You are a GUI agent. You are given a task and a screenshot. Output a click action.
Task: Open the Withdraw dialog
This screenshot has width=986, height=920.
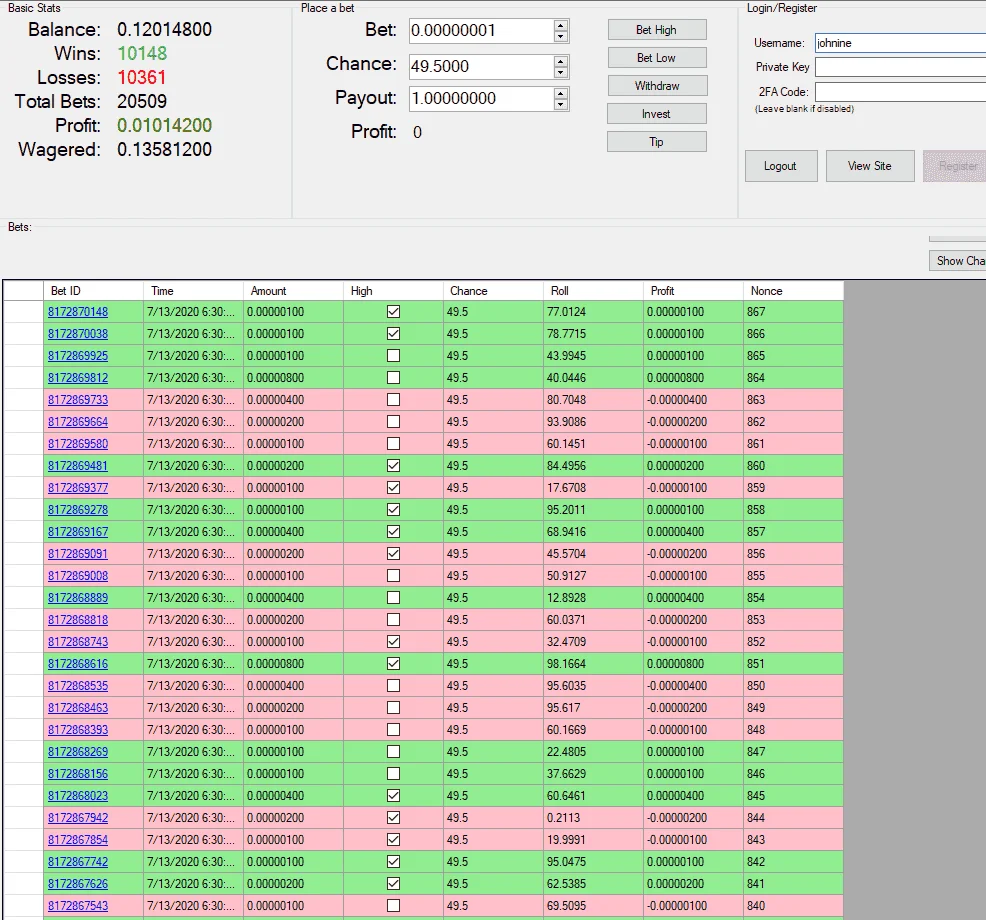click(x=656, y=86)
